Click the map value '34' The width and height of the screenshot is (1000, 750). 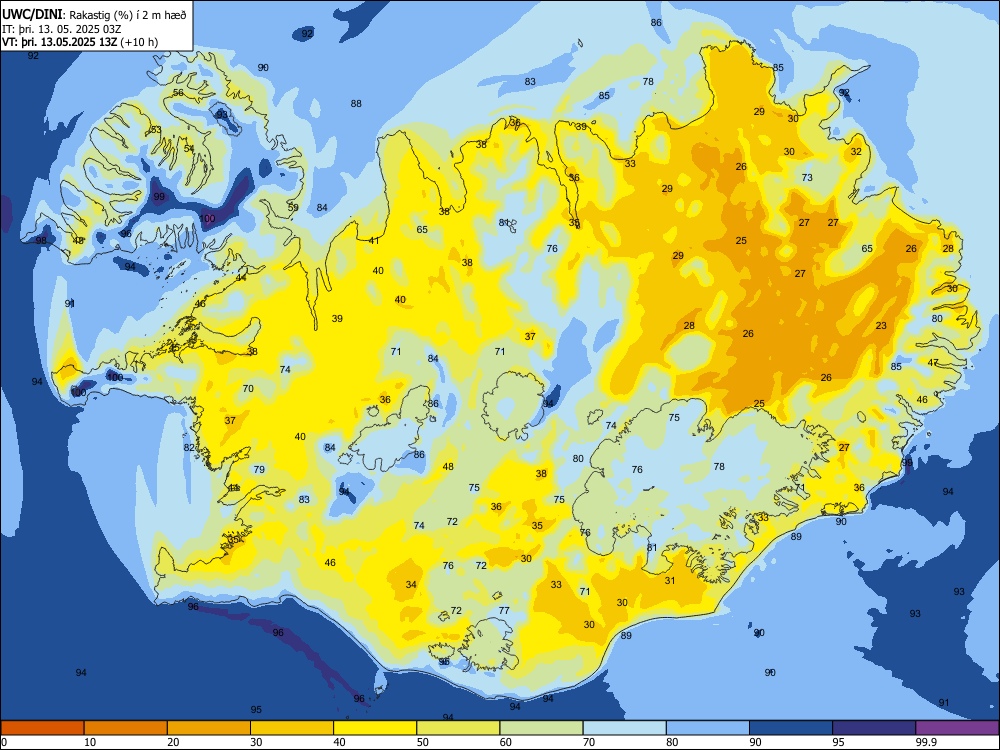pyautogui.click(x=411, y=584)
